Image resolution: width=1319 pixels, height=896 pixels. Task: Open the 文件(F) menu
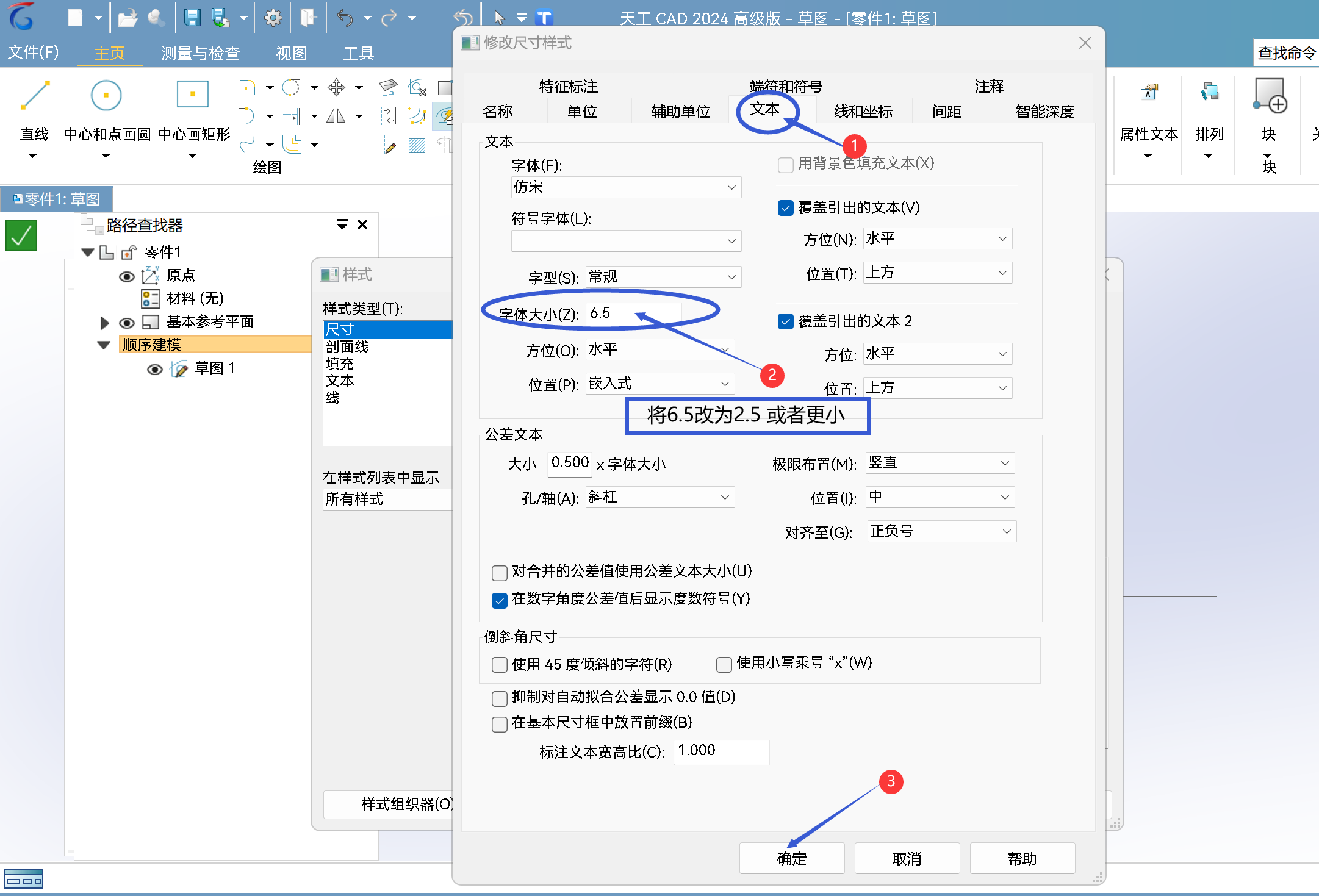(x=33, y=52)
